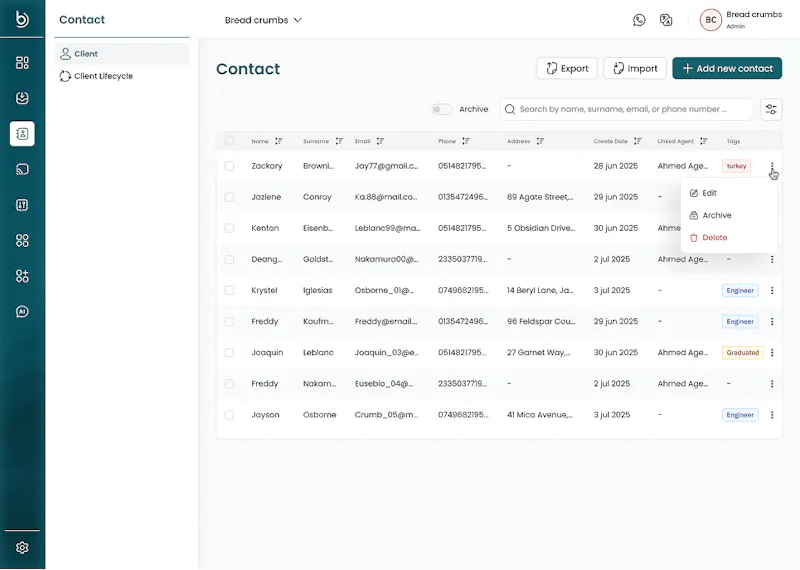This screenshot has width=800, height=570.
Task: Open the AI chat icon in the sidebar
Action: pos(22,311)
